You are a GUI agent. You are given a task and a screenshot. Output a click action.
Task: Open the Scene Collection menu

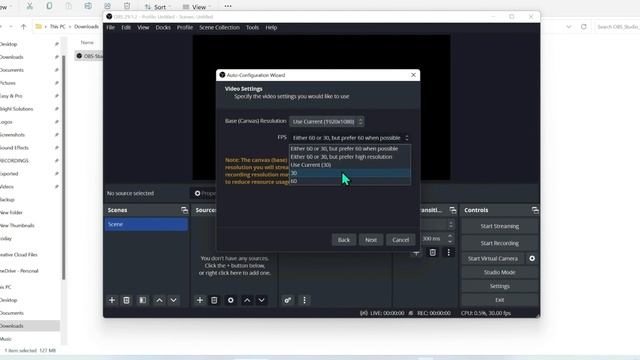pyautogui.click(x=220, y=27)
